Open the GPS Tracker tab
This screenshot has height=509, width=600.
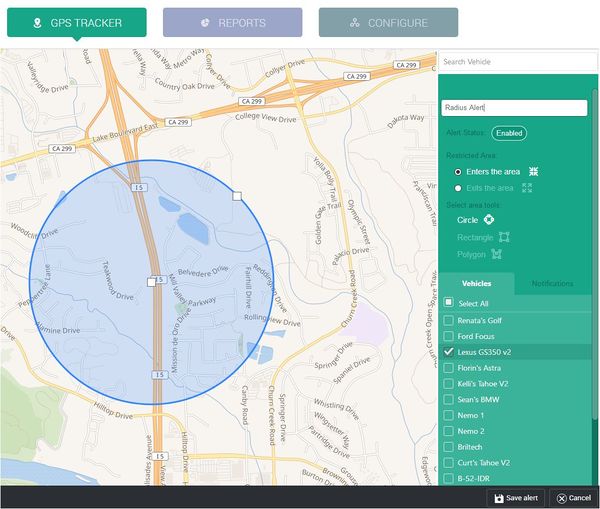click(76, 23)
